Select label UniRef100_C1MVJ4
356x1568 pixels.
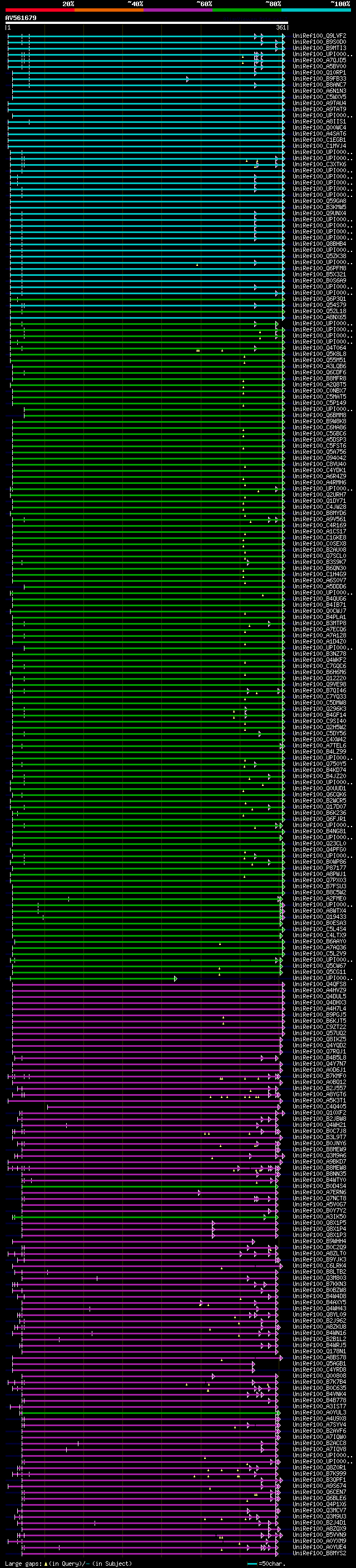[x=319, y=146]
